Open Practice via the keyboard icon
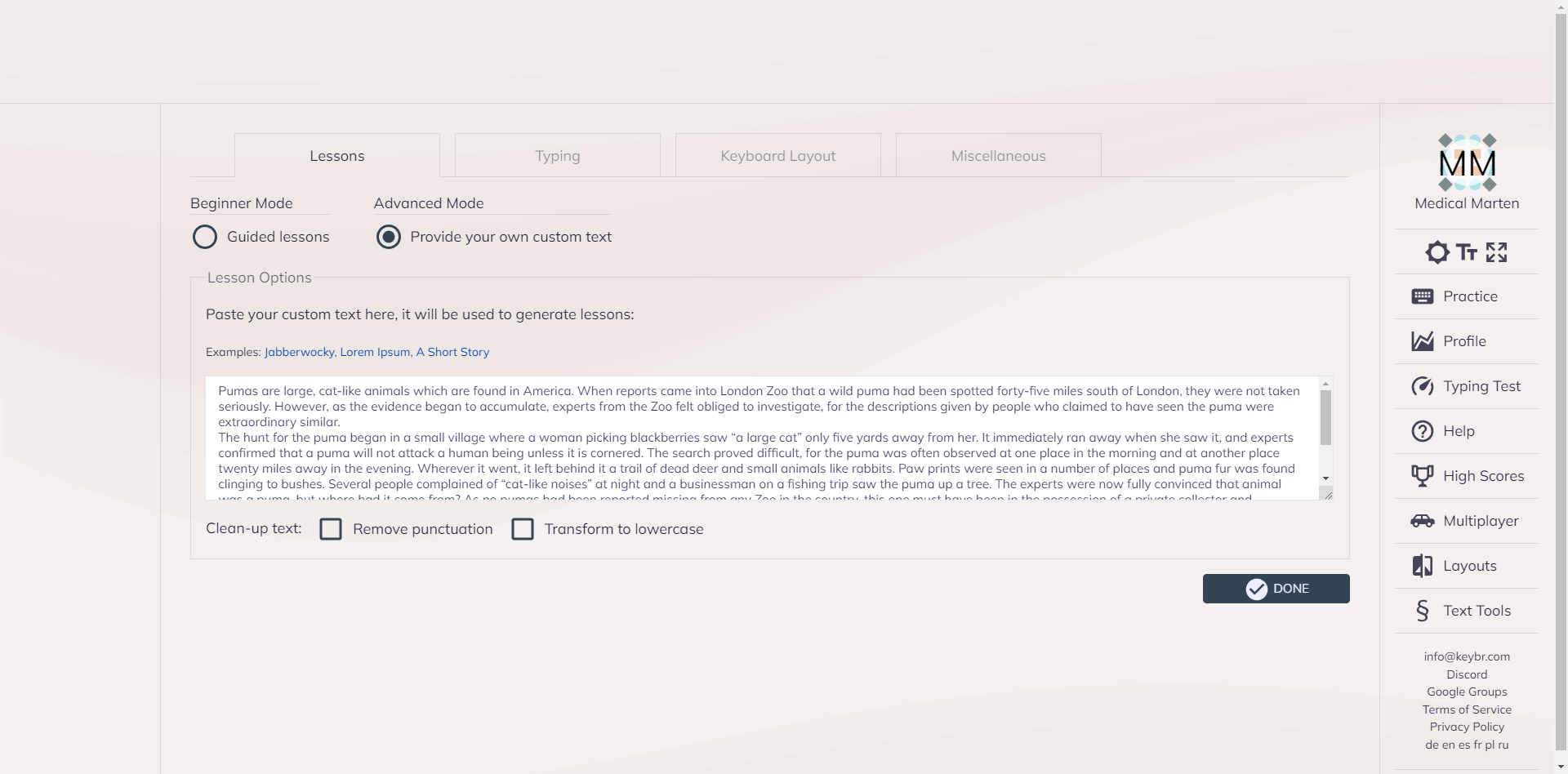This screenshot has height=774, width=1568. click(x=1423, y=296)
